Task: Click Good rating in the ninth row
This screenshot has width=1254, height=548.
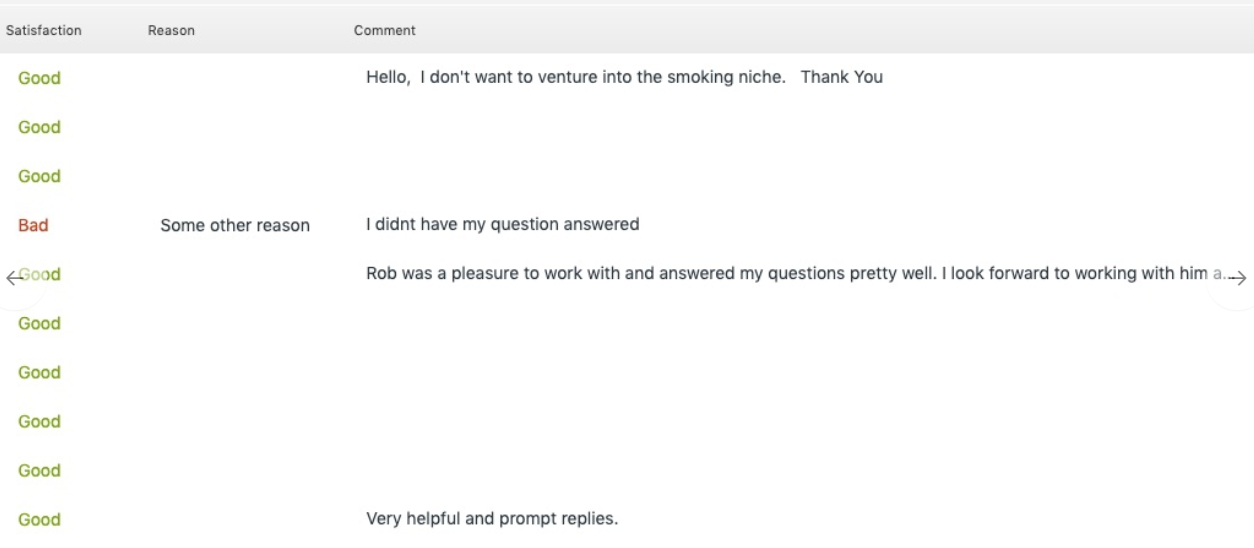Action: (39, 470)
